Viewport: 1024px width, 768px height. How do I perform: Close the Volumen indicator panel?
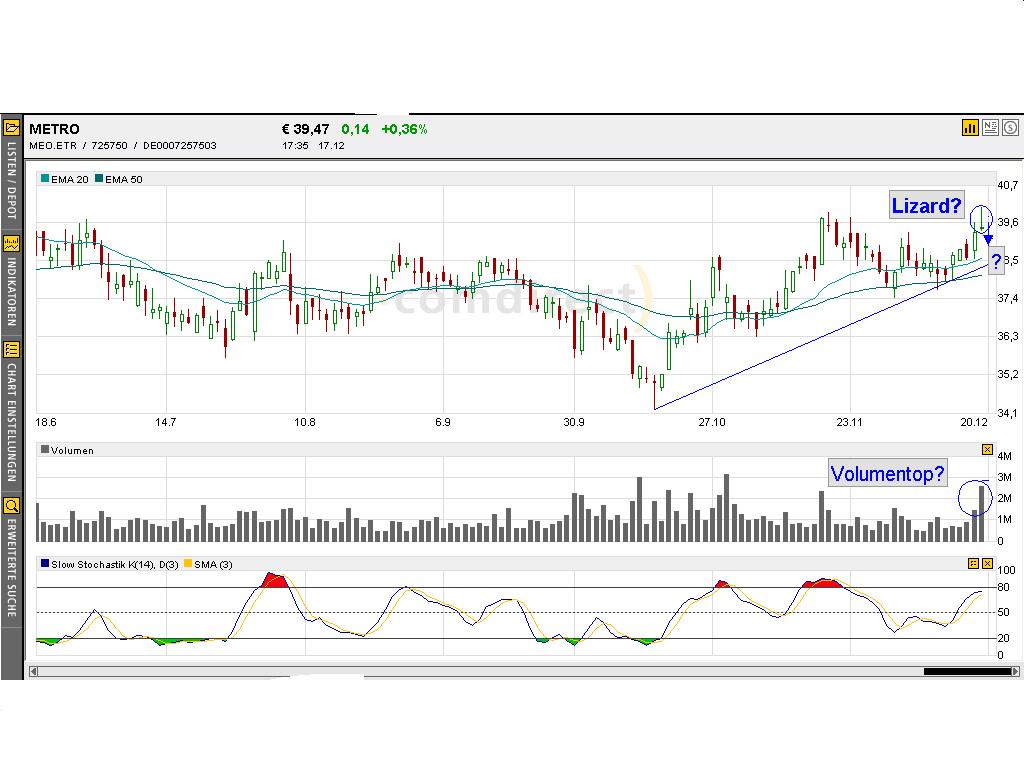coord(987,449)
